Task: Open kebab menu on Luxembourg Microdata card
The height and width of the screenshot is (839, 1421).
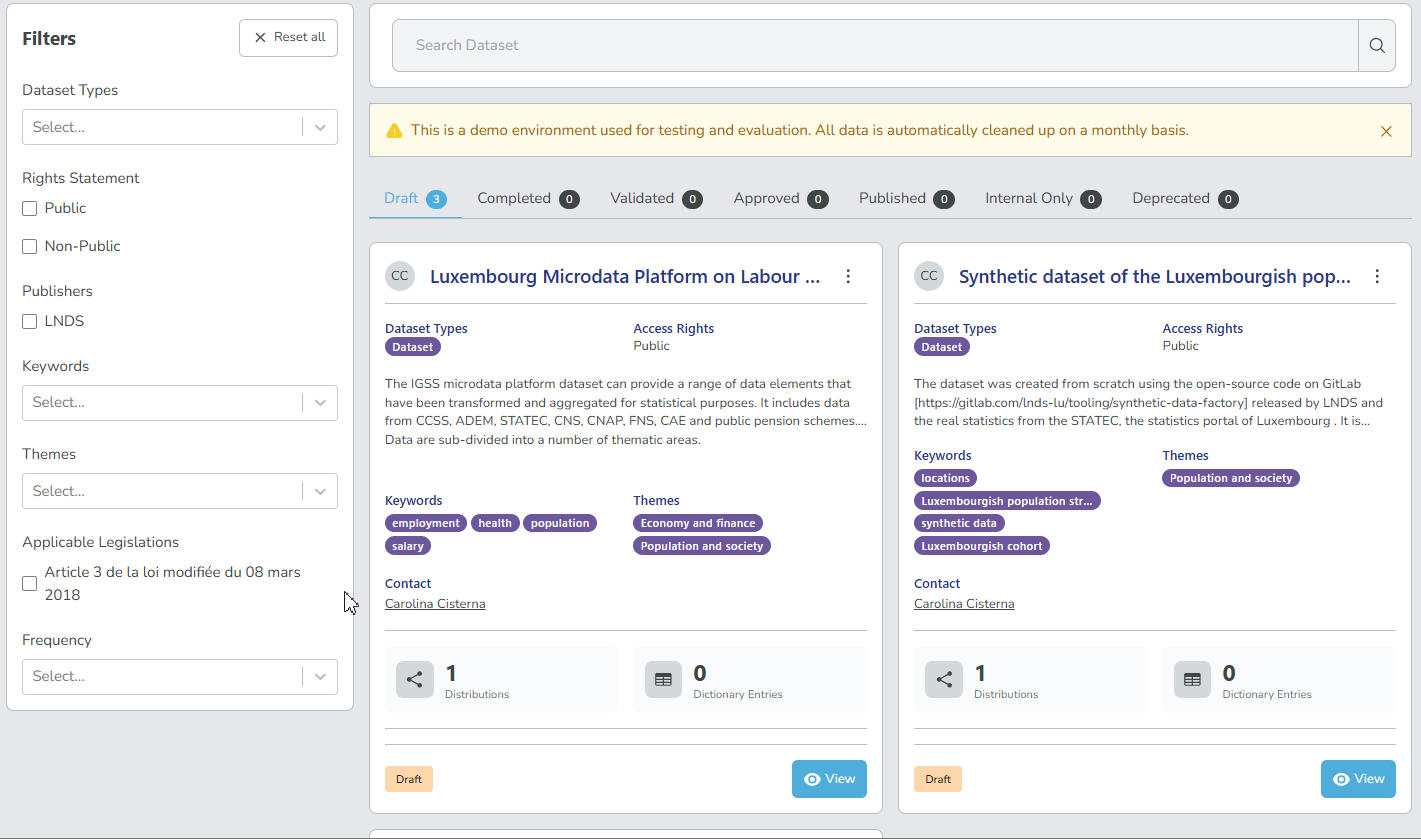Action: click(848, 277)
